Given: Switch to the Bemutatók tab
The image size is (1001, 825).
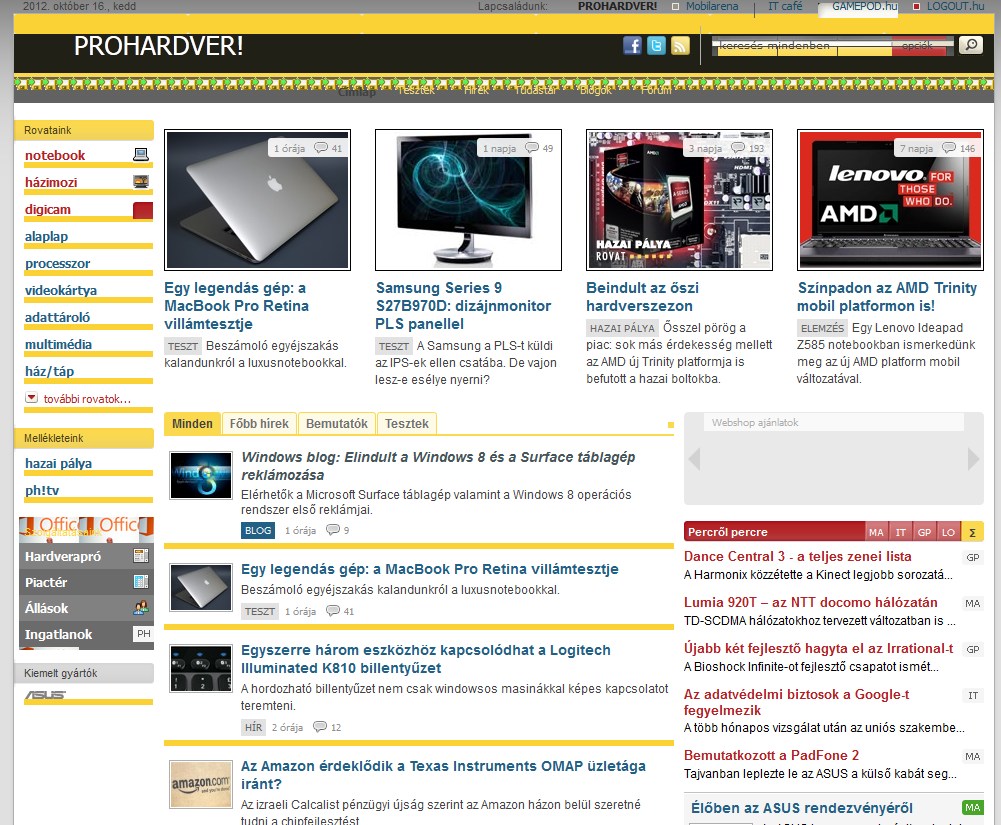Looking at the screenshot, I should tap(336, 423).
